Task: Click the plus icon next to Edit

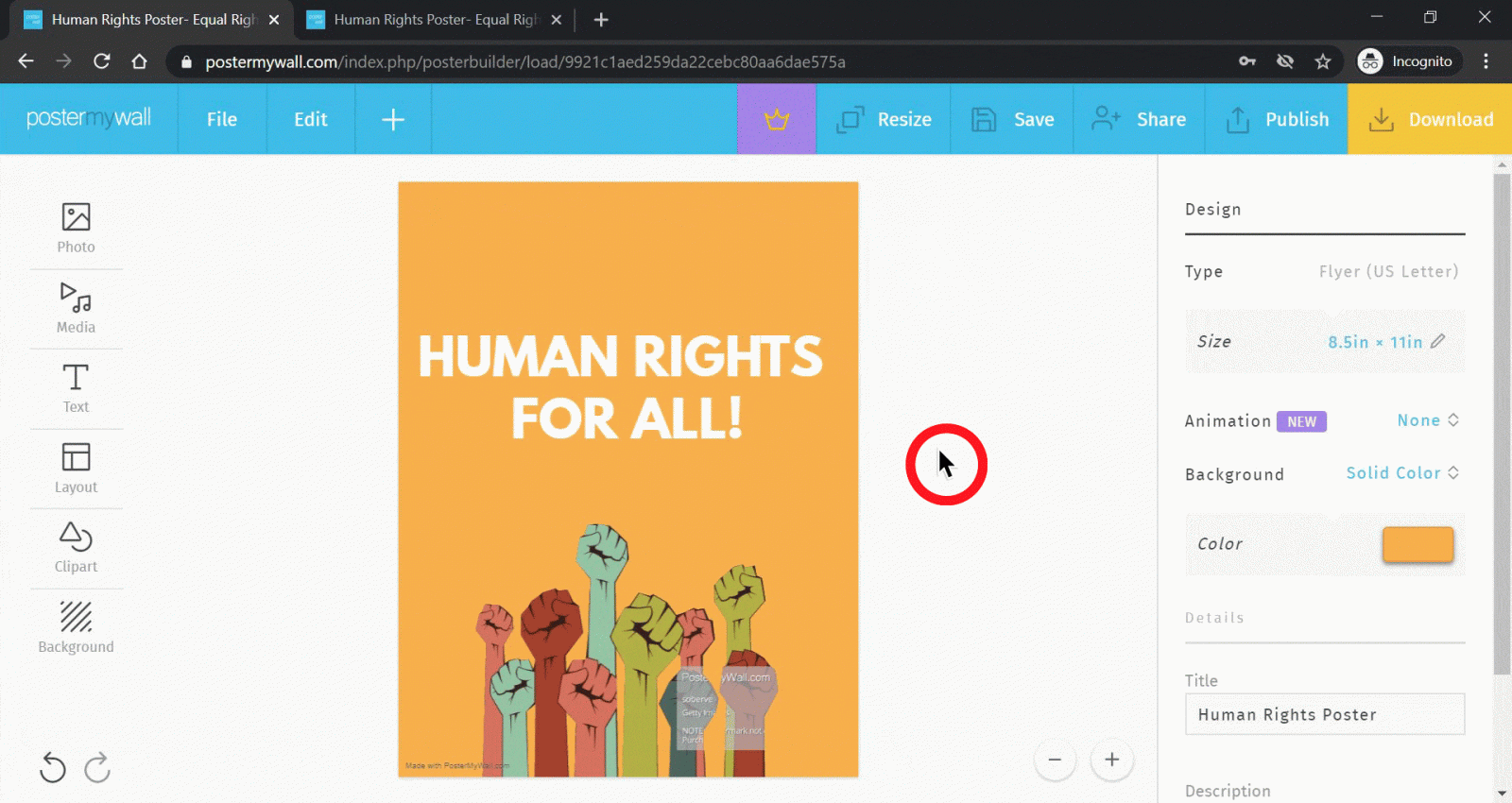Action: point(393,119)
